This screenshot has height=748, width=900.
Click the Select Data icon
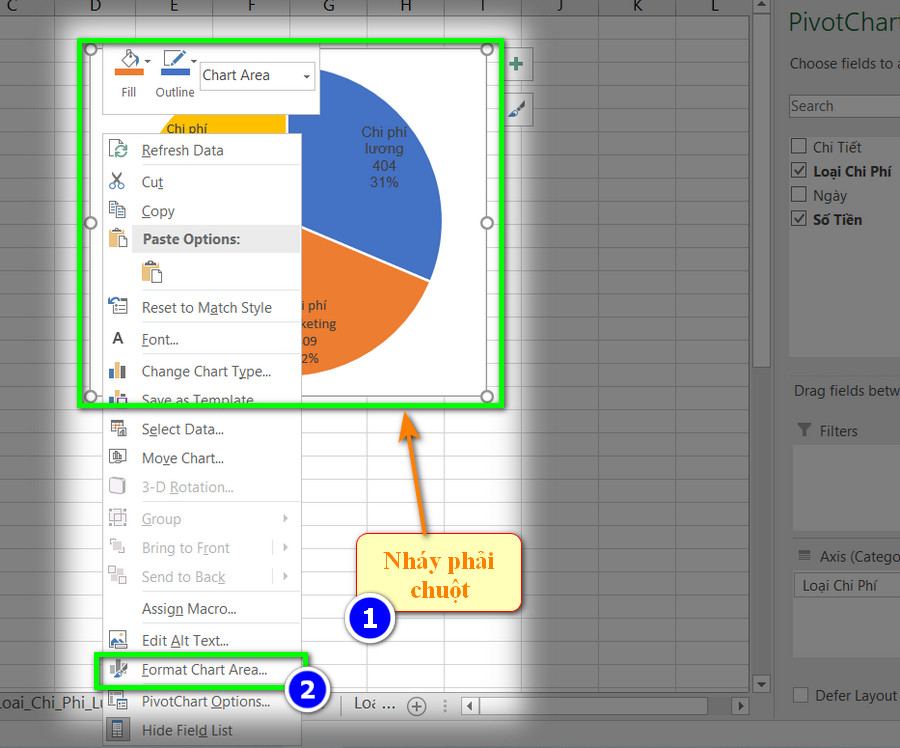tap(118, 428)
